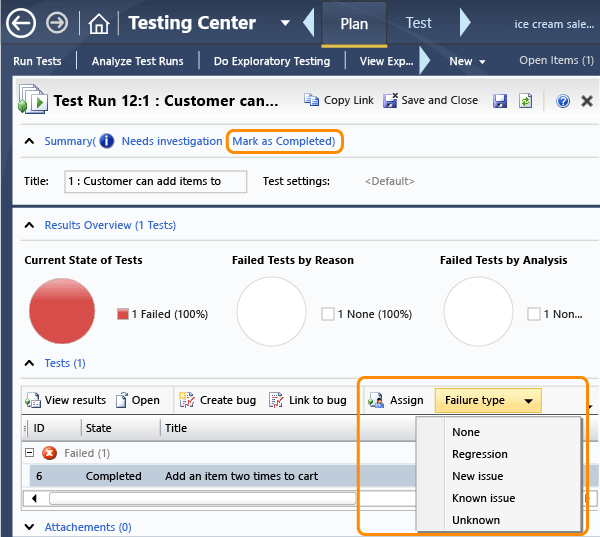The height and width of the screenshot is (537, 600).
Task: Click Save and Close button
Action: click(x=430, y=101)
